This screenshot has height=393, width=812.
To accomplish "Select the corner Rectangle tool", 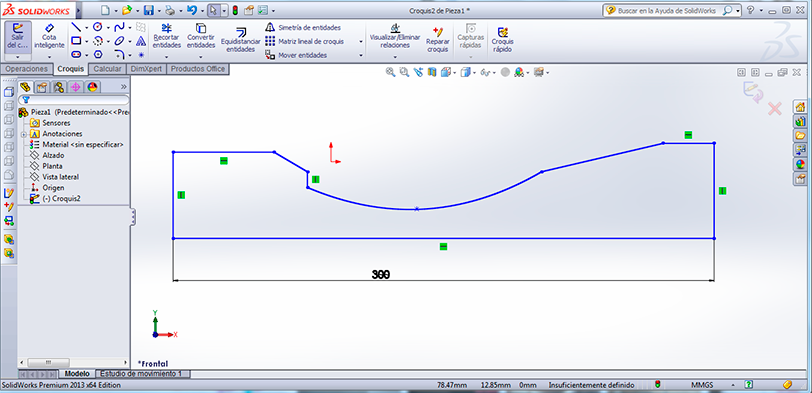I will click(x=76, y=41).
